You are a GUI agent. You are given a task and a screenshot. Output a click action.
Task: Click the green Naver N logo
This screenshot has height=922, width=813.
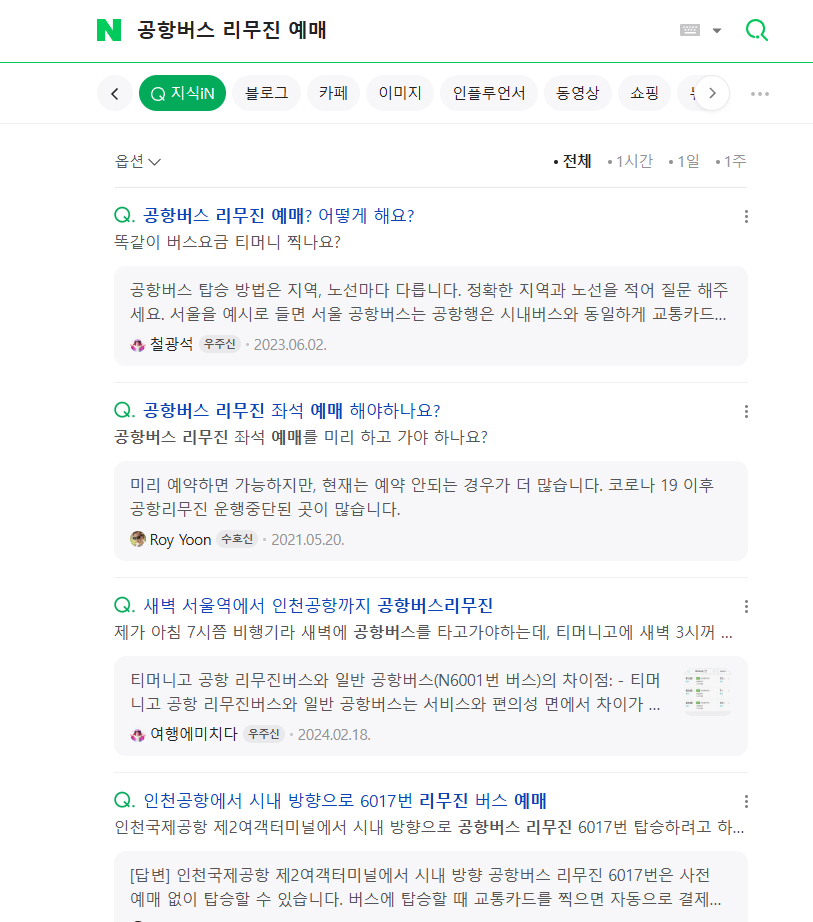pos(109,30)
